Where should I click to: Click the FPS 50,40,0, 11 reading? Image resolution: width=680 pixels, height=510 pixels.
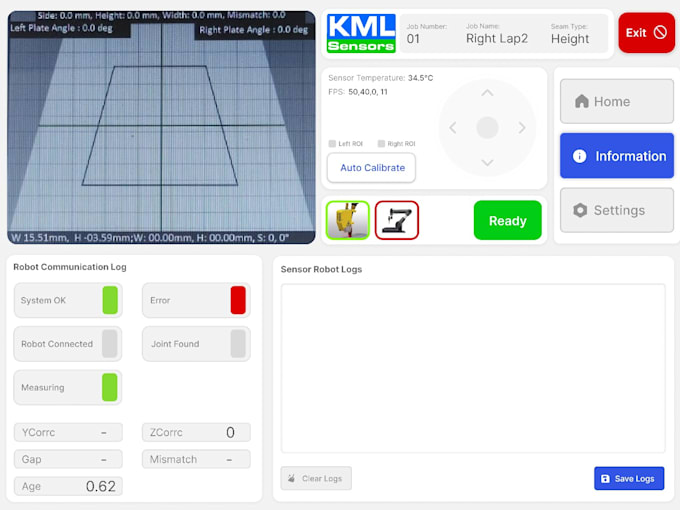coord(358,92)
